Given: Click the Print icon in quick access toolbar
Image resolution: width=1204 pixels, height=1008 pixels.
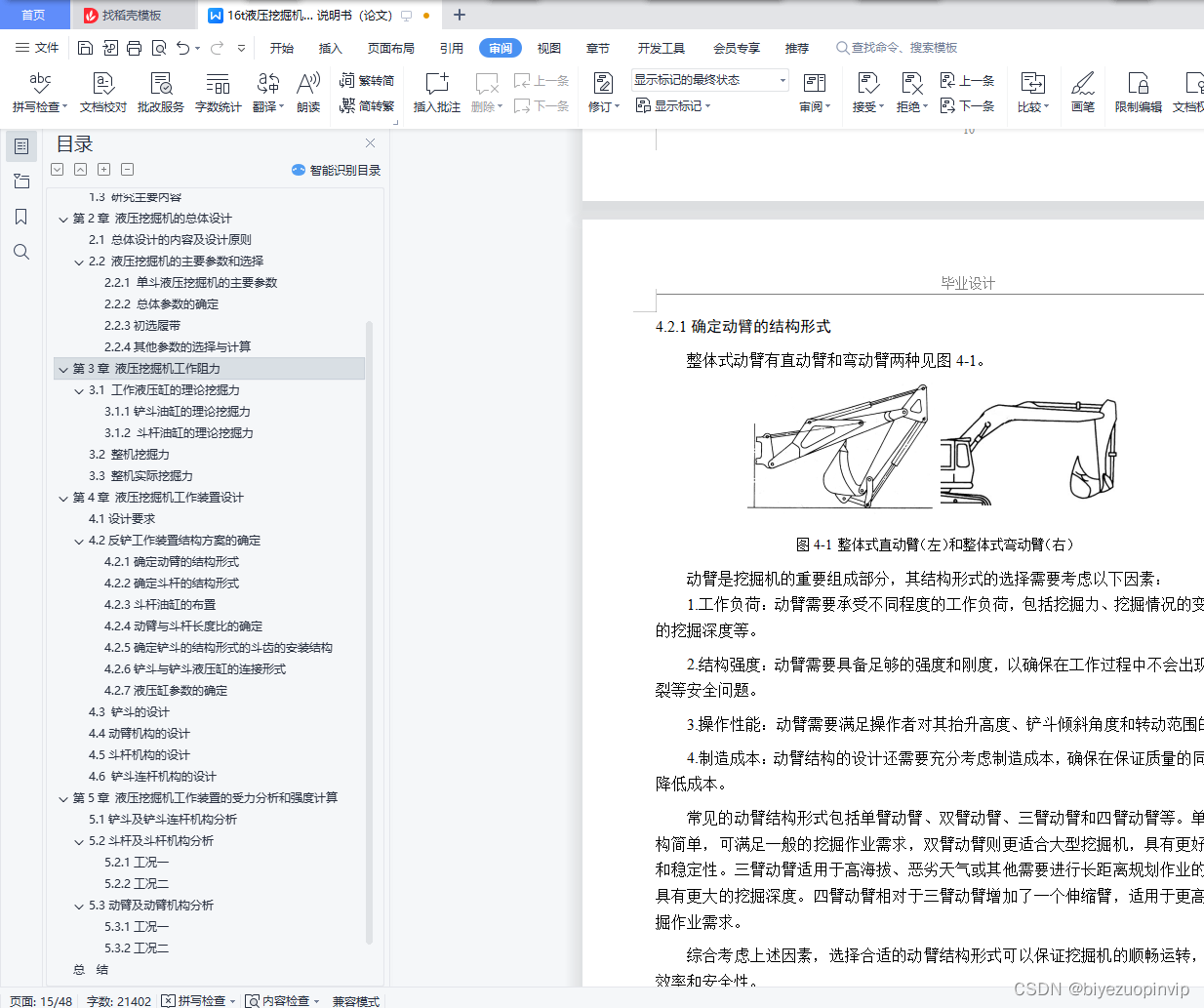Looking at the screenshot, I should pos(134,48).
